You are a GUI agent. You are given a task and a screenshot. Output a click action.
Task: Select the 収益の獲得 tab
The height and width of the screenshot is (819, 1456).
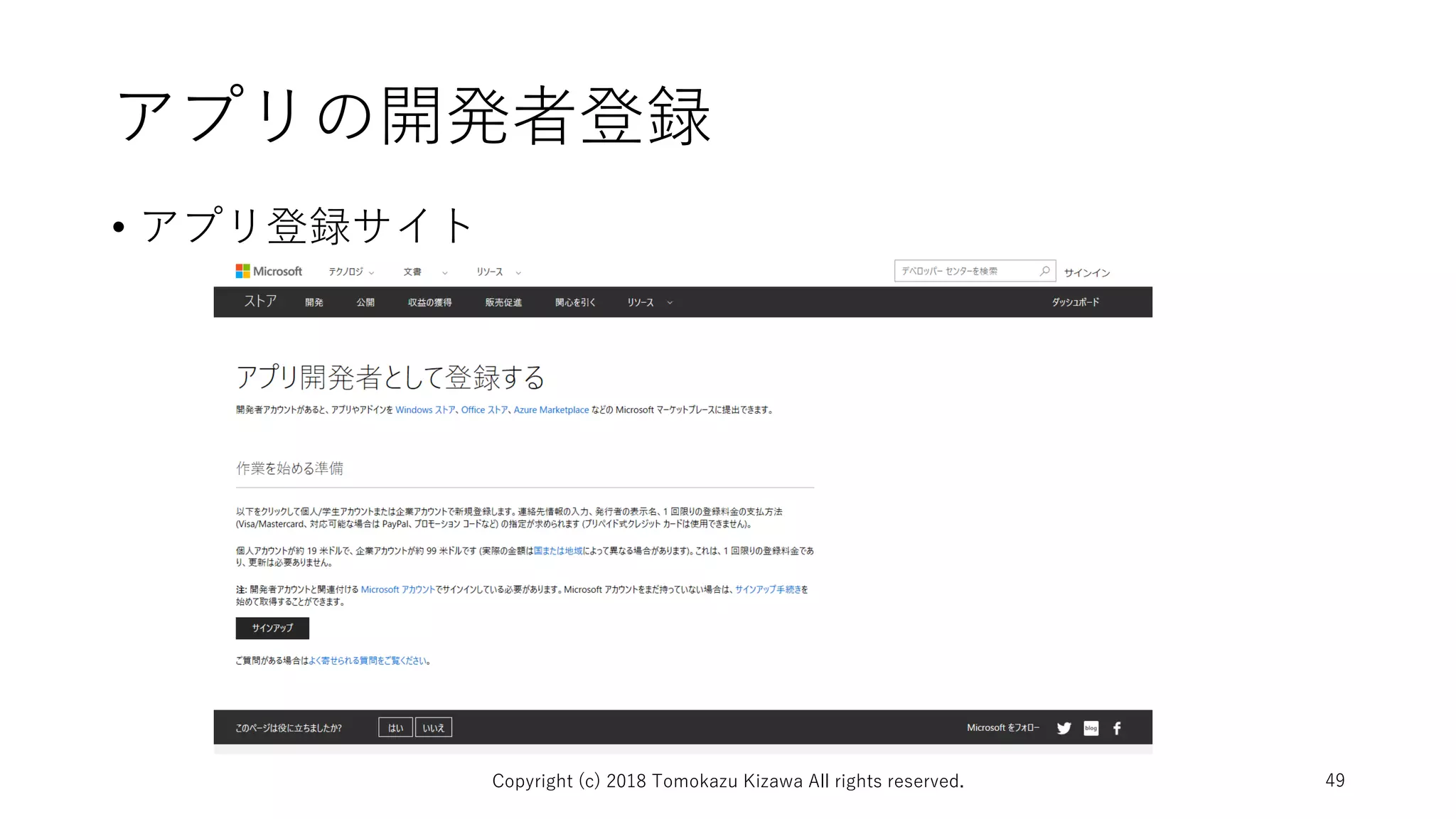429,302
